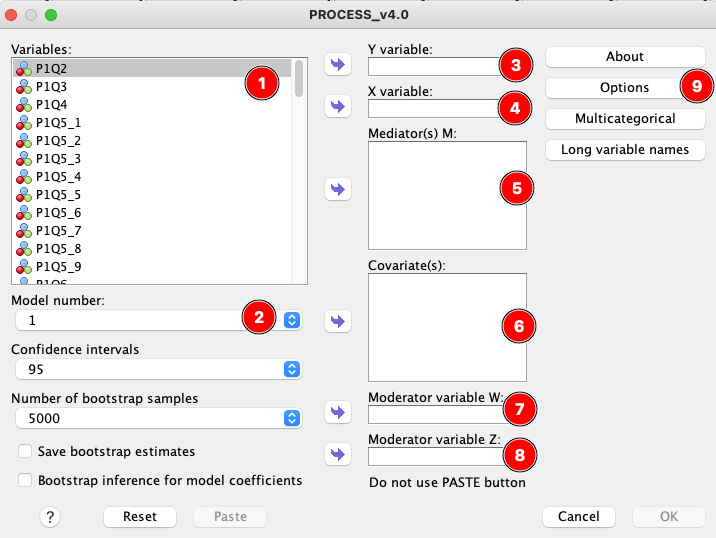Click the Y variable input field

tap(432, 67)
